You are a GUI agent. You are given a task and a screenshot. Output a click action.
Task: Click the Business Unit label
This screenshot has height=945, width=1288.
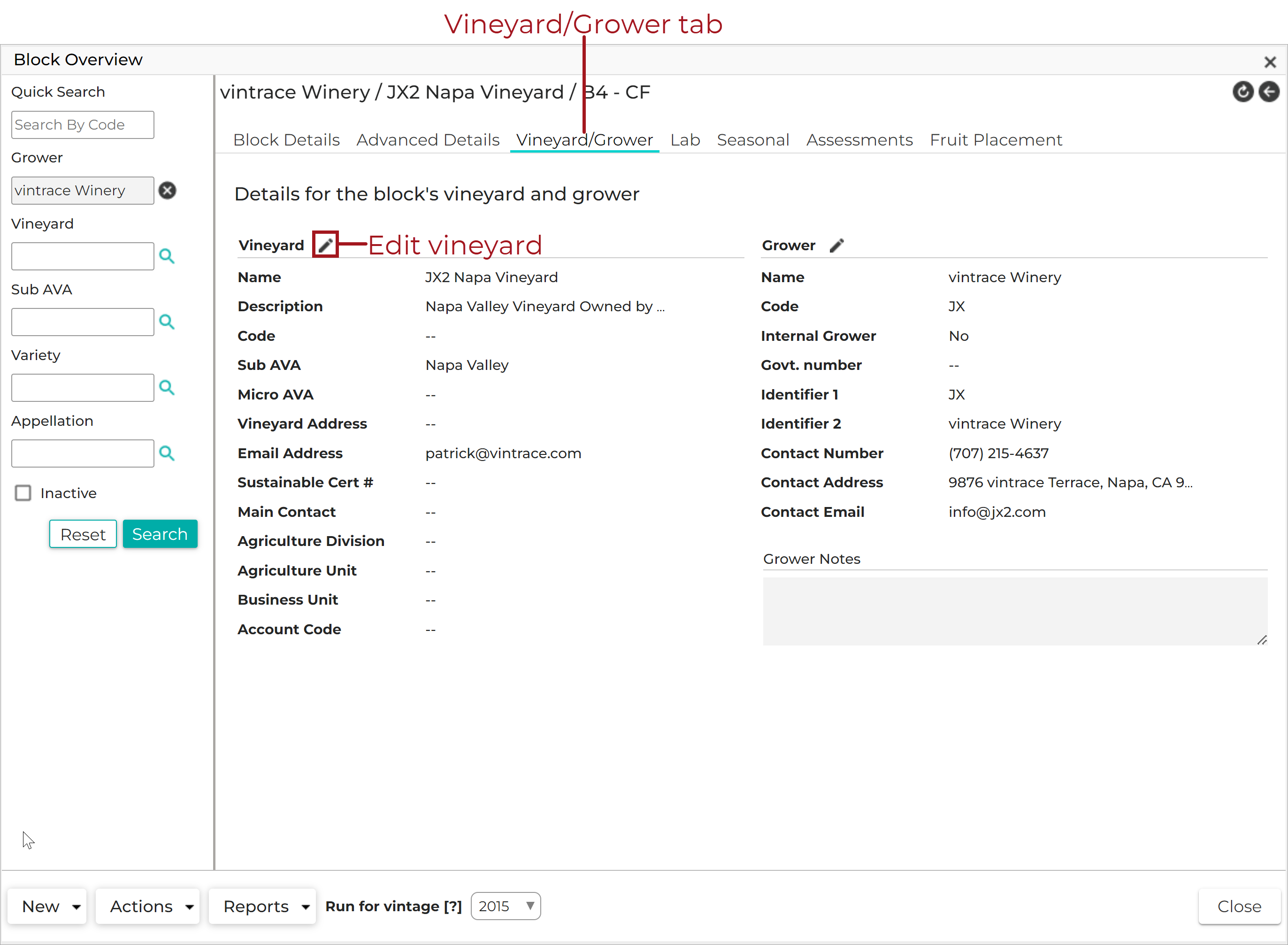(x=288, y=599)
